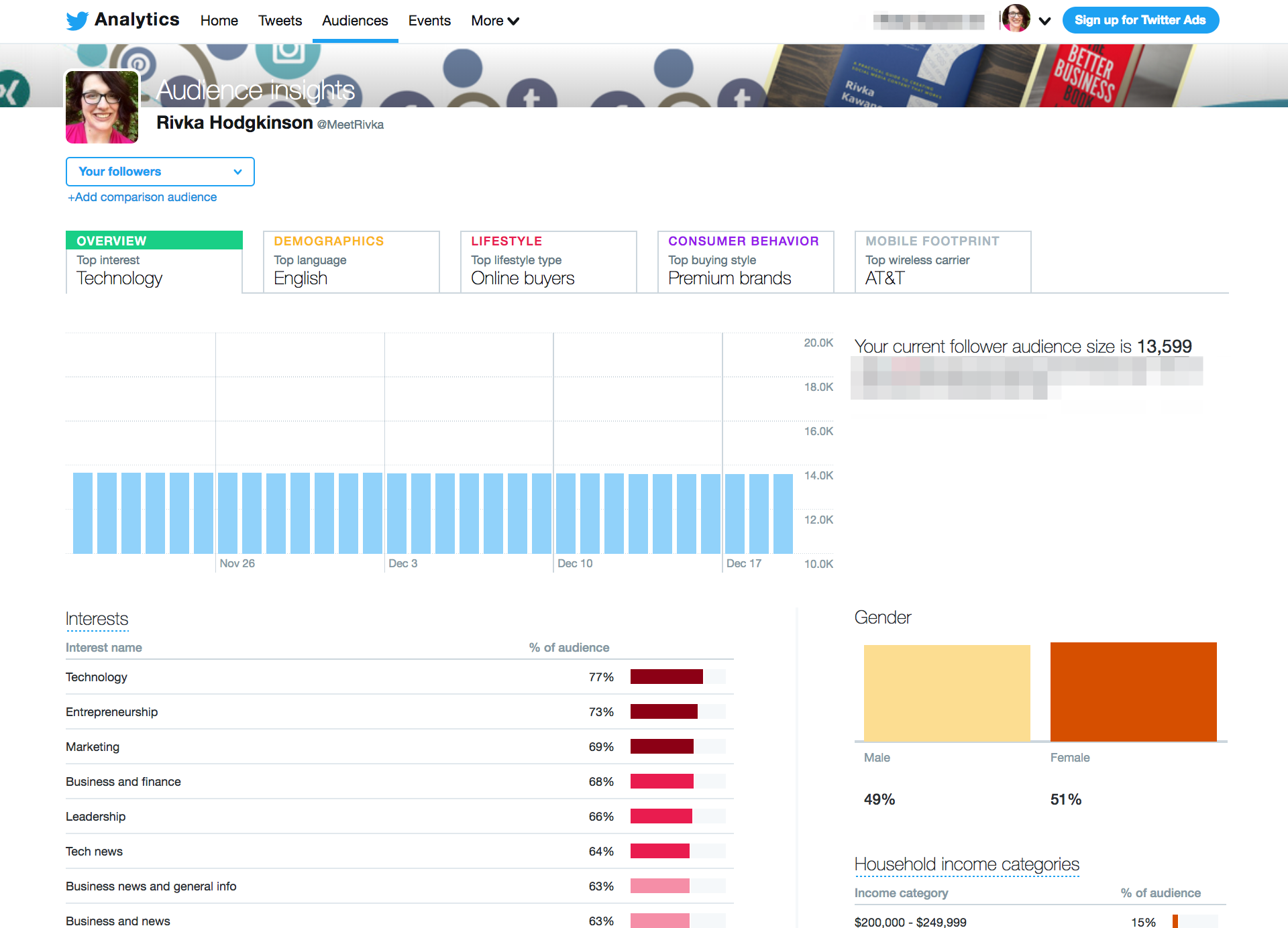Image resolution: width=1288 pixels, height=928 pixels.
Task: Expand the More navigation menu
Action: (x=495, y=21)
